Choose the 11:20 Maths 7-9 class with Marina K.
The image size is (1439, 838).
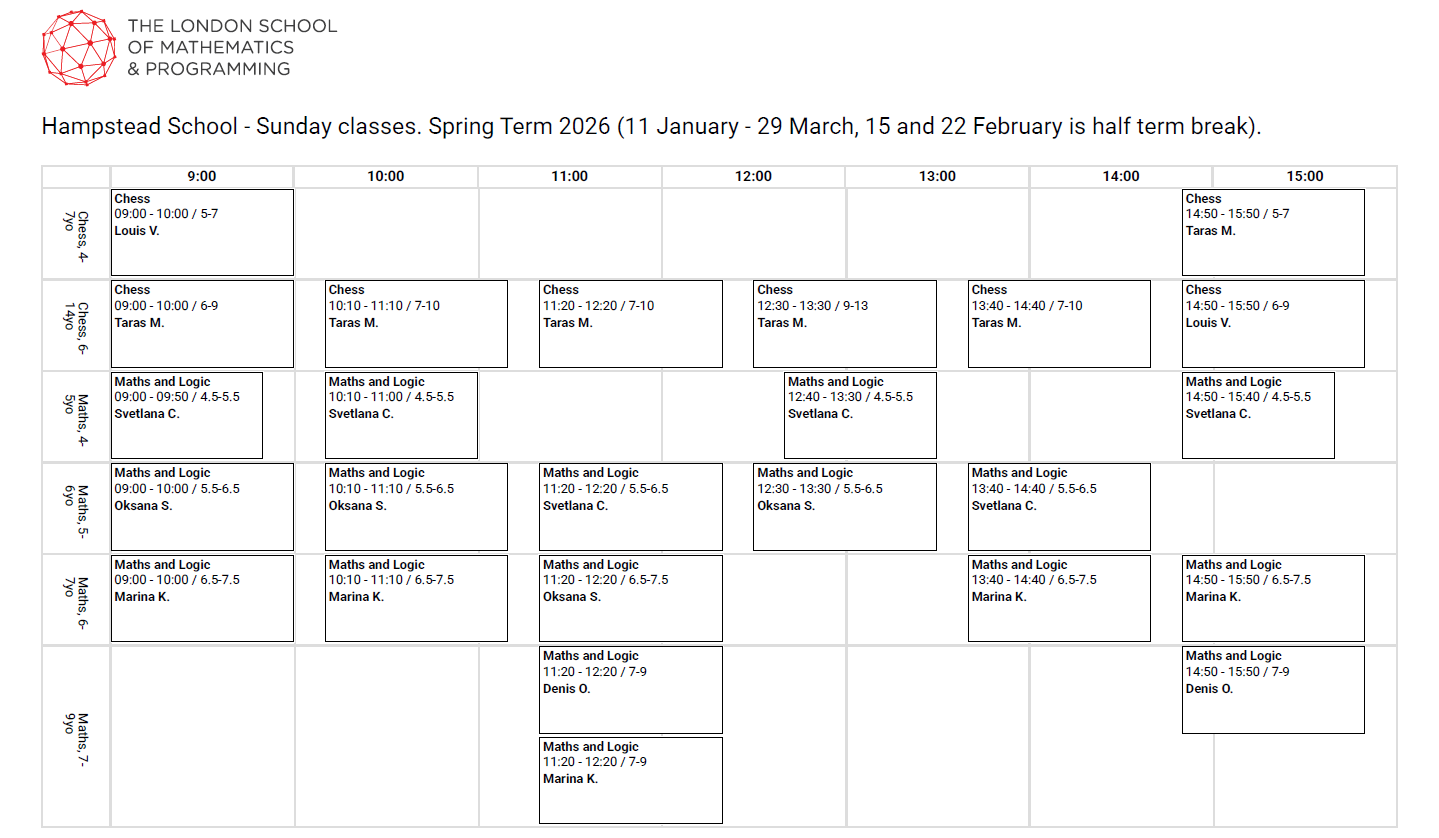click(630, 780)
